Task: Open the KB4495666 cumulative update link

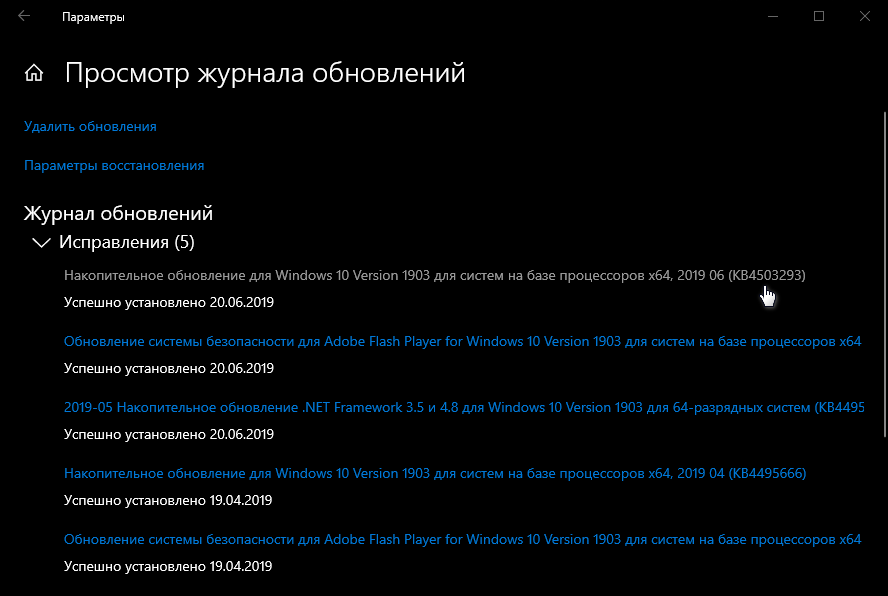Action: coord(434,473)
